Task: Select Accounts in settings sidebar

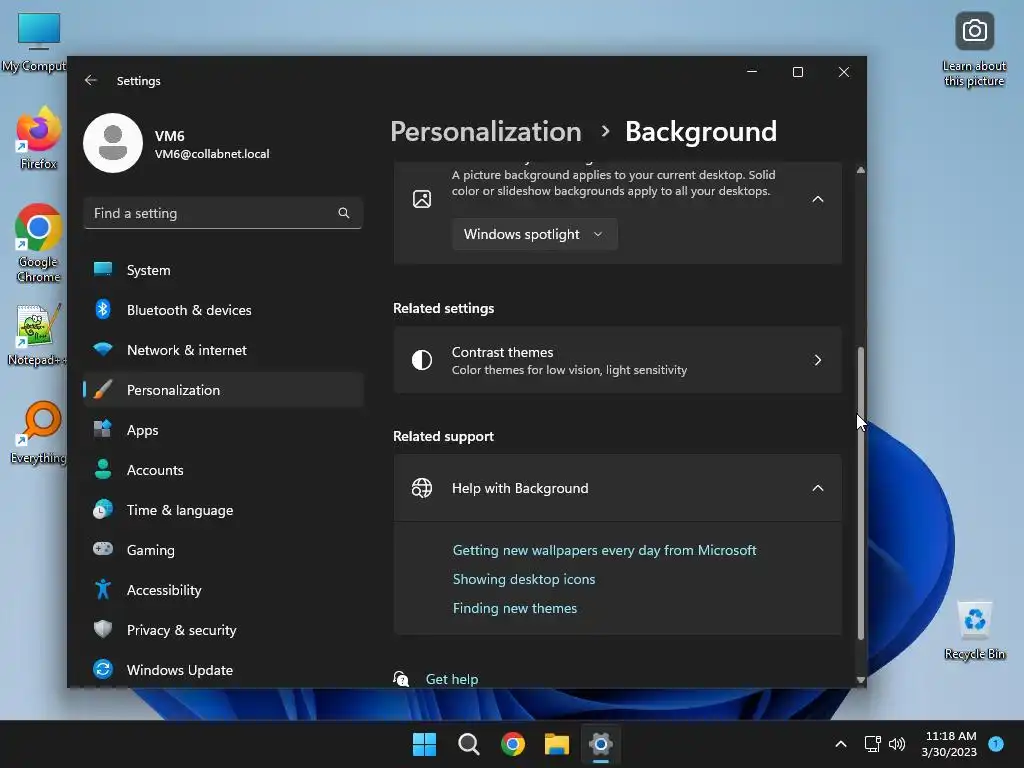Action: 223,470
